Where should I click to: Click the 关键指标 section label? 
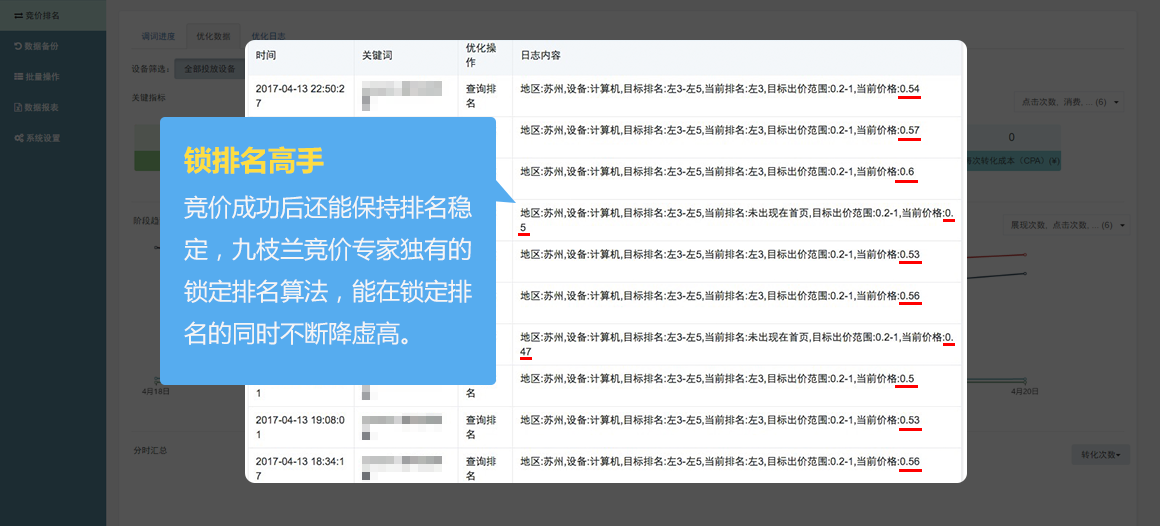(x=149, y=98)
